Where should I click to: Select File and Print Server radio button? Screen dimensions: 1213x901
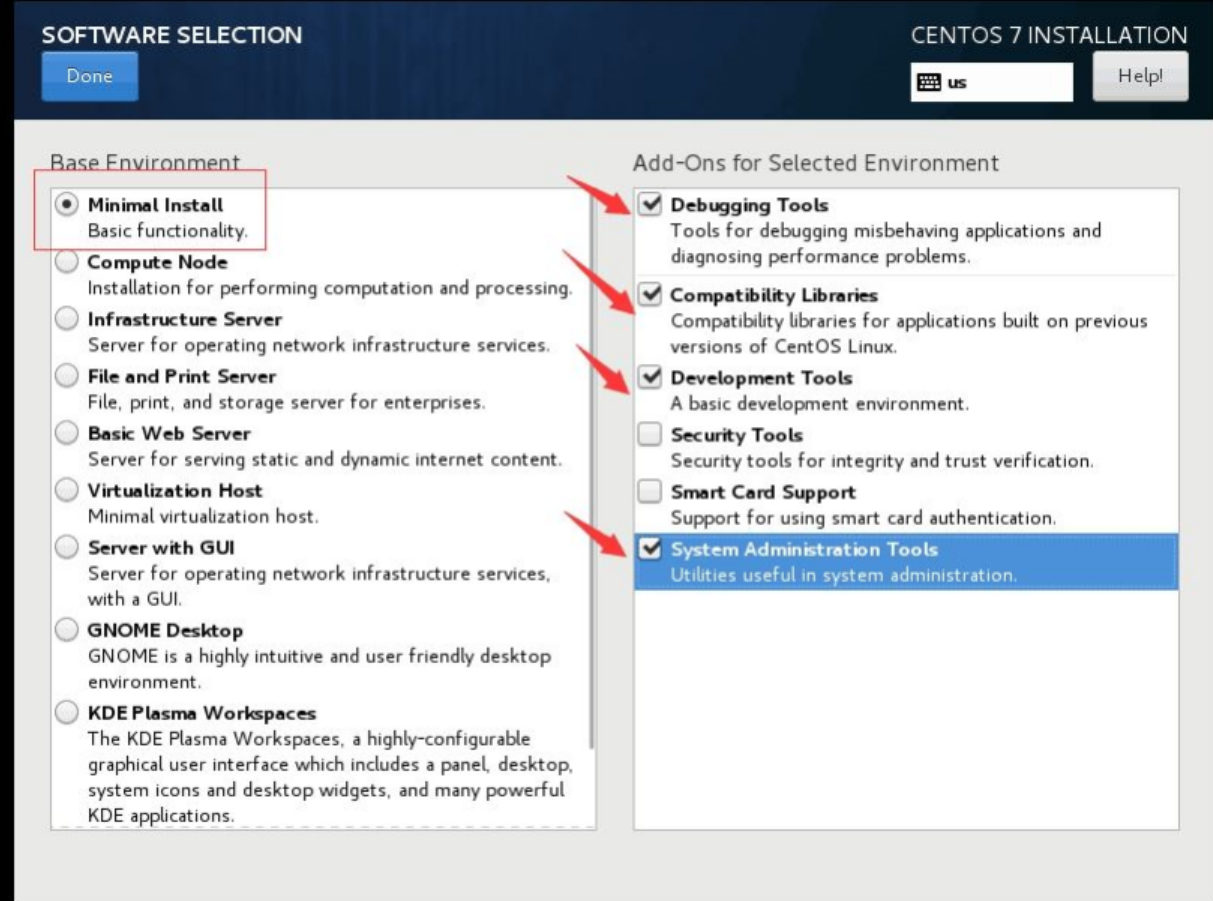click(66, 376)
